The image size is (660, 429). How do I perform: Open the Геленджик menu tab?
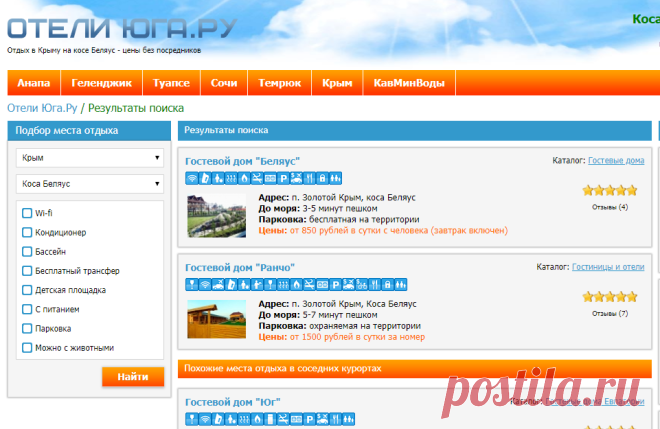(x=101, y=83)
